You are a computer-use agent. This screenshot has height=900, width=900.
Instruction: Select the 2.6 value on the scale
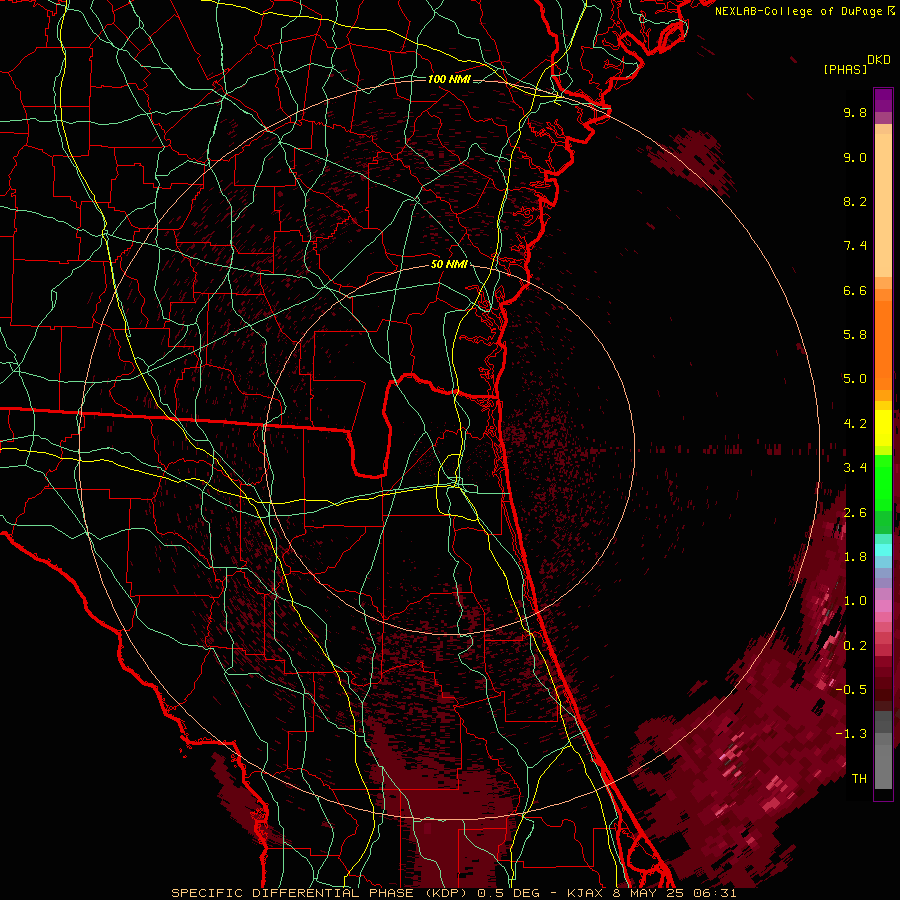(x=855, y=513)
